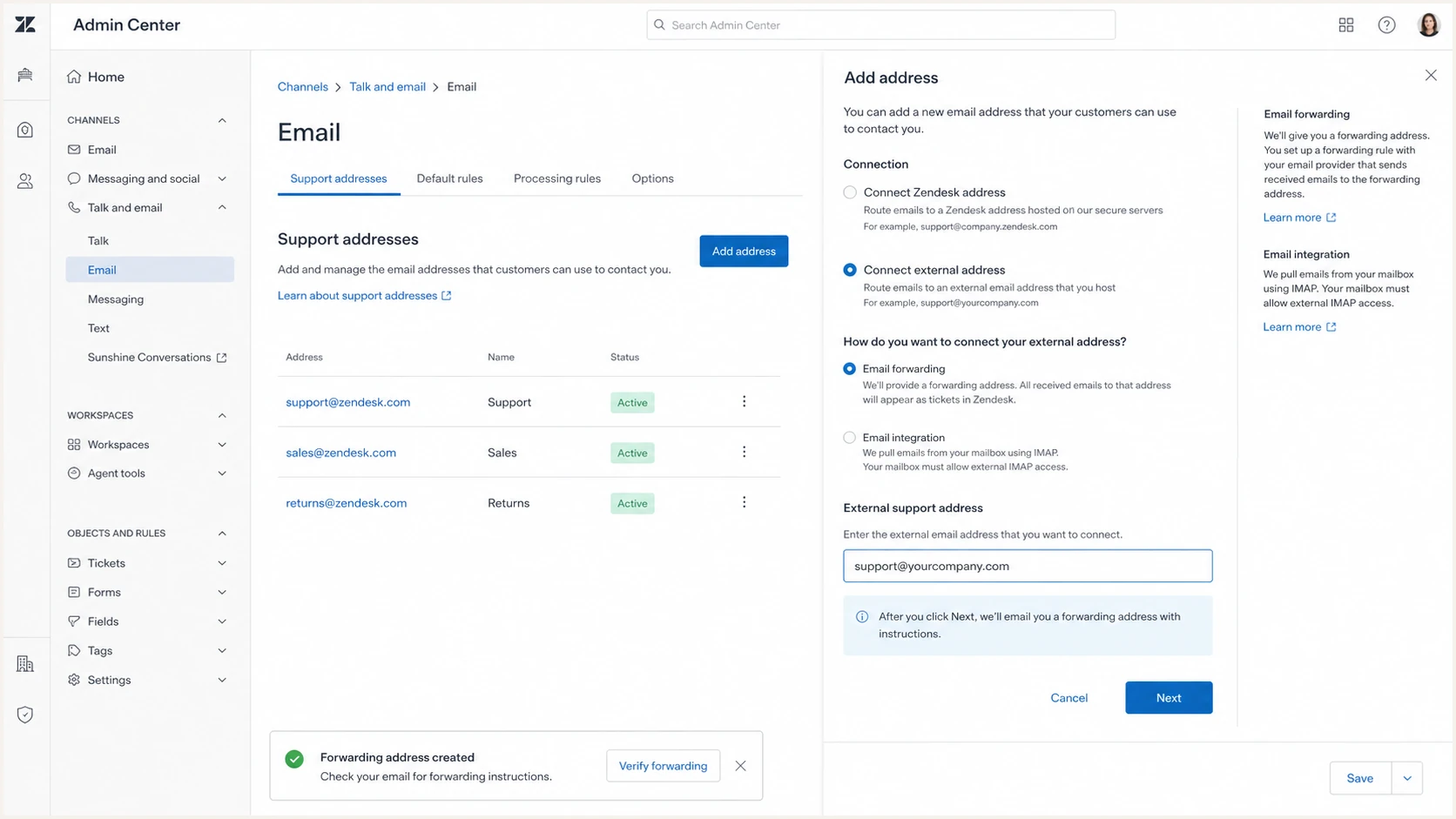Screen dimensions: 1456x819
Task: Collapse the CHANNELS section chevron
Action: tap(222, 120)
